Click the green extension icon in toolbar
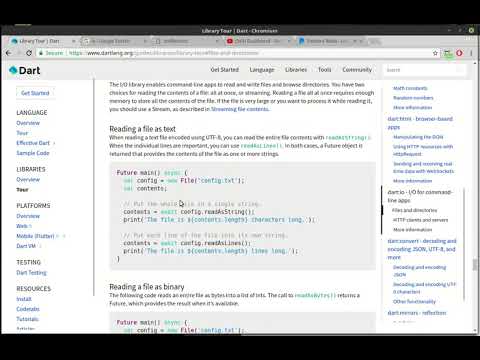Image resolution: width=480 pixels, height=360 pixels. coord(448,53)
